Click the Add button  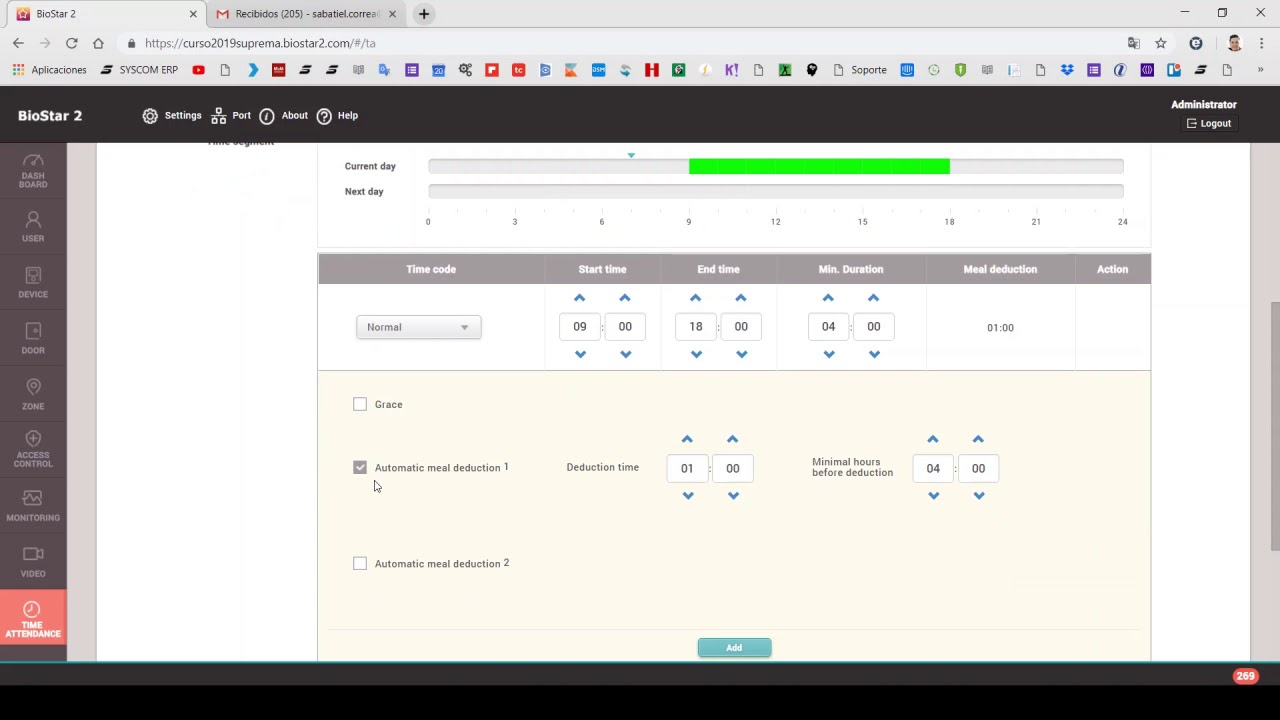click(x=734, y=647)
